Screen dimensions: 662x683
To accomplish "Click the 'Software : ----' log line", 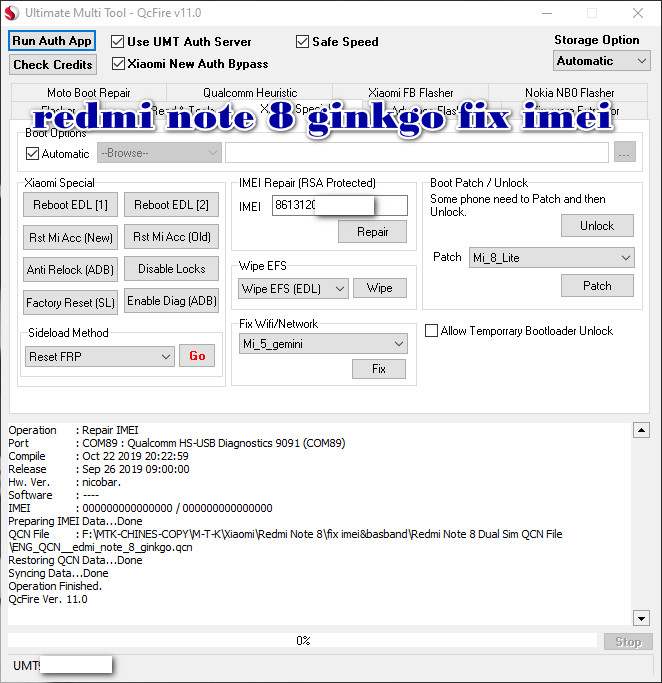I will (54, 495).
